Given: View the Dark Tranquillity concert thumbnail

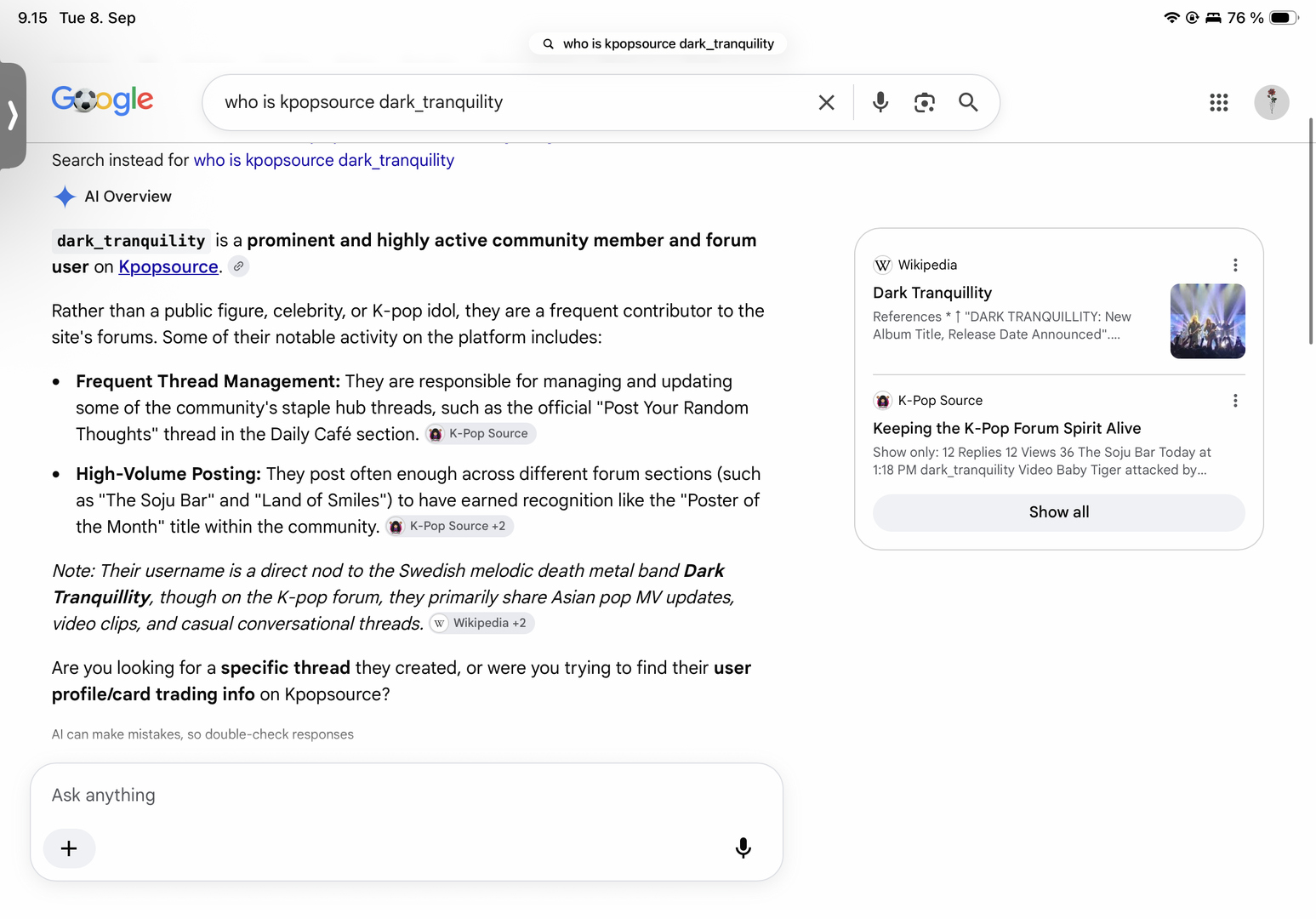Looking at the screenshot, I should point(1208,321).
